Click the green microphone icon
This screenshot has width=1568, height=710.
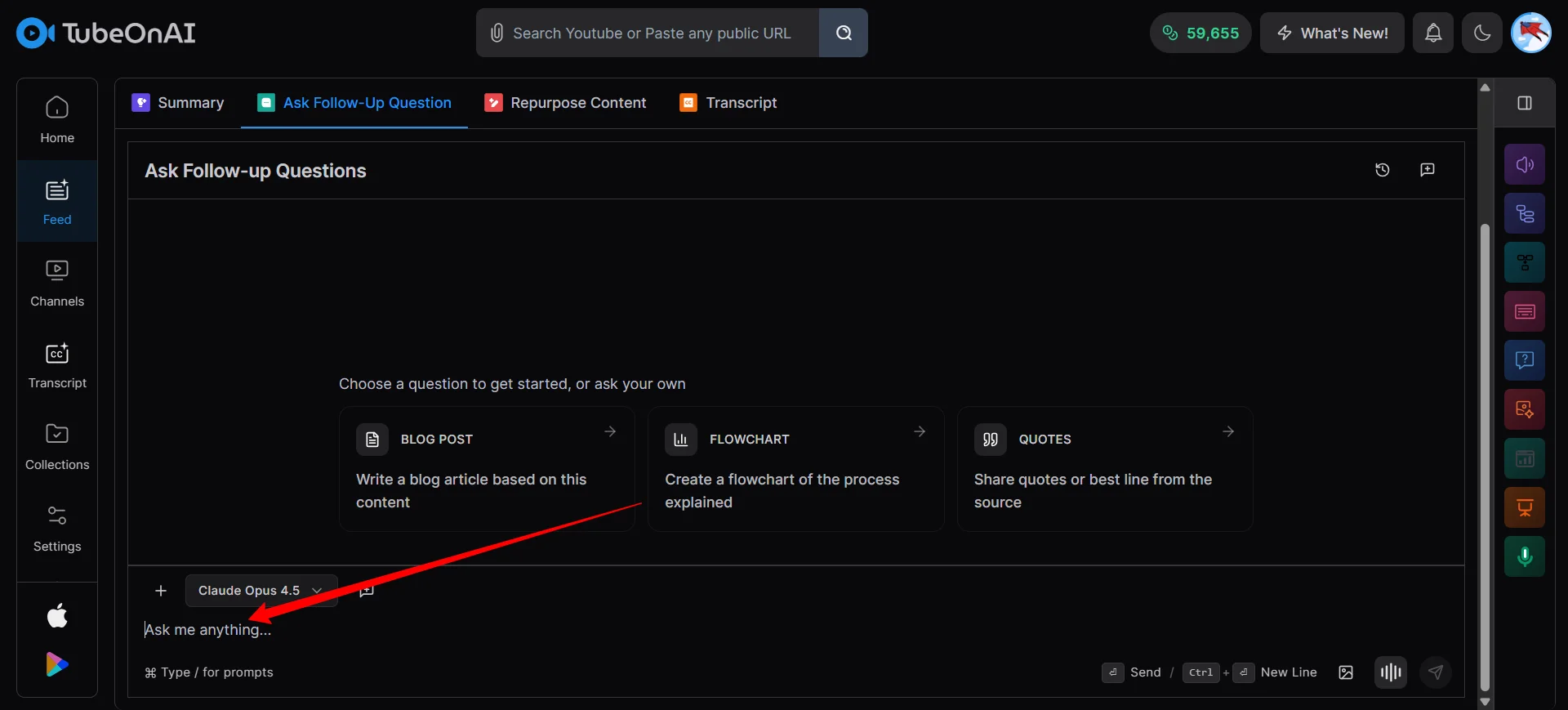coord(1525,556)
